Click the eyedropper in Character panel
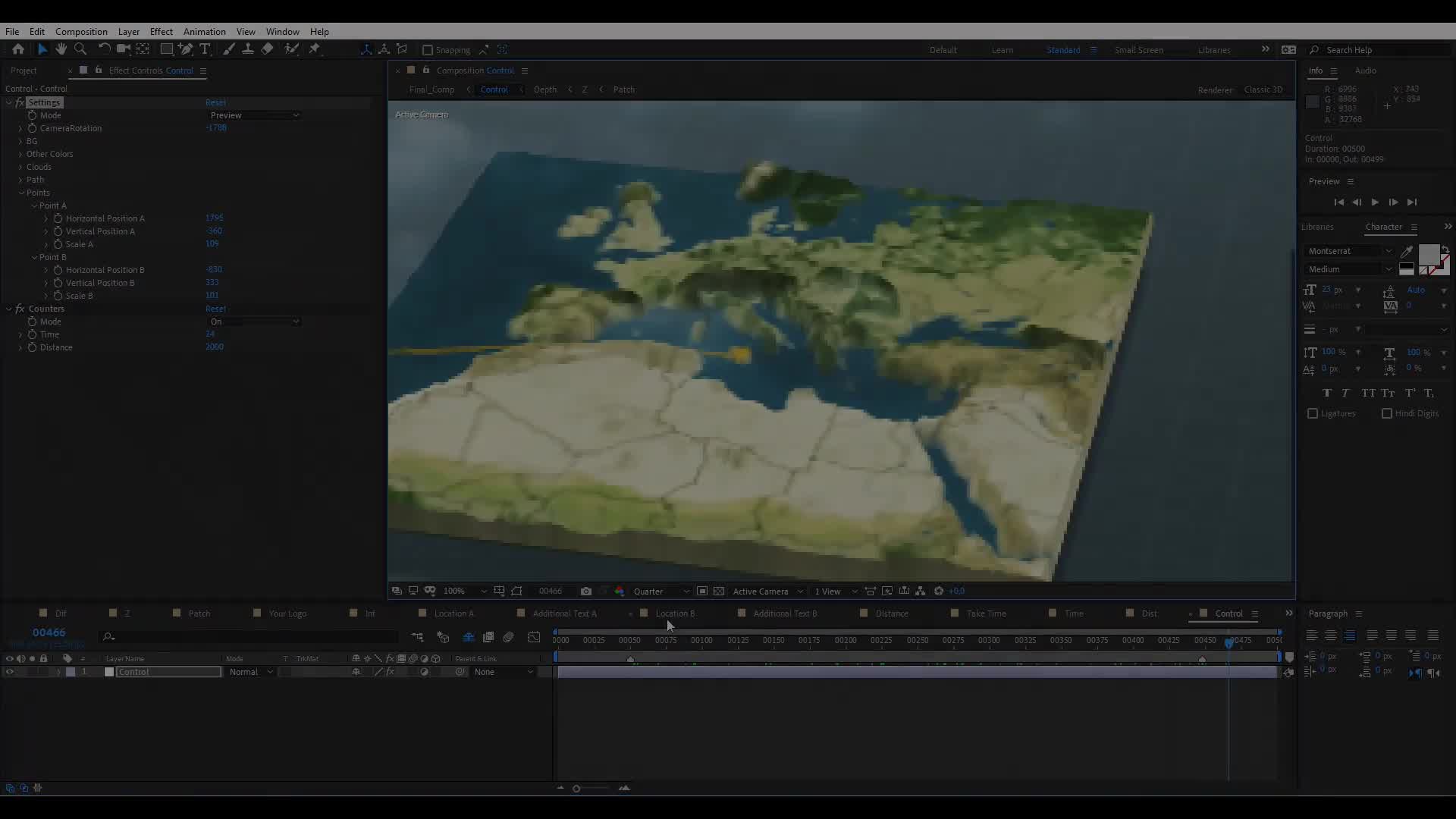 click(x=1407, y=251)
